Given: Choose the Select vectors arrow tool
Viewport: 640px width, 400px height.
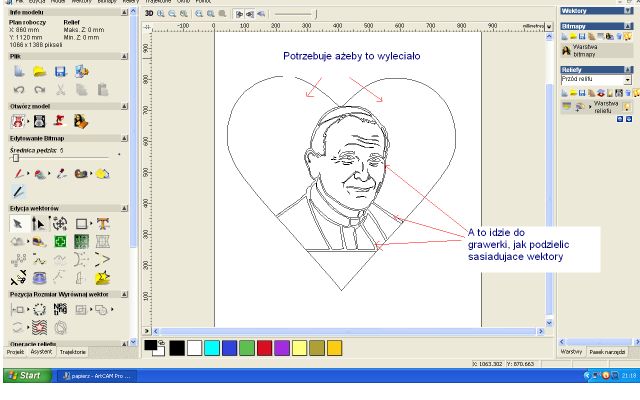Looking at the screenshot, I should coord(18,224).
